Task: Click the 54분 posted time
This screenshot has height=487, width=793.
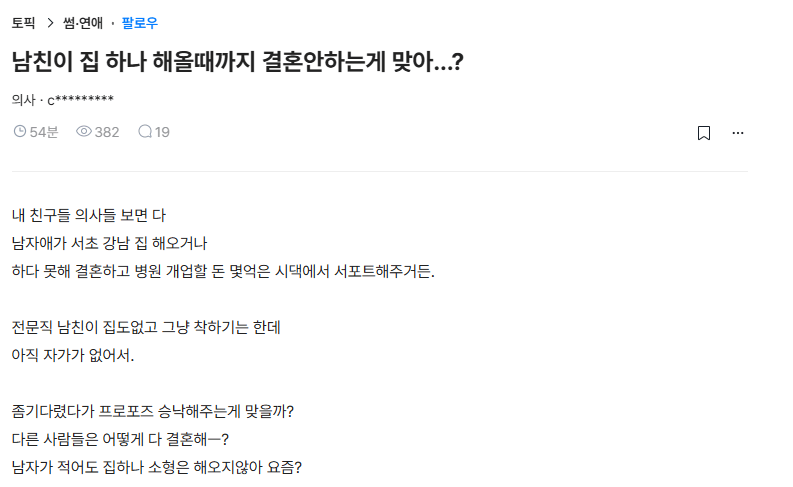Action: pyautogui.click(x=44, y=131)
